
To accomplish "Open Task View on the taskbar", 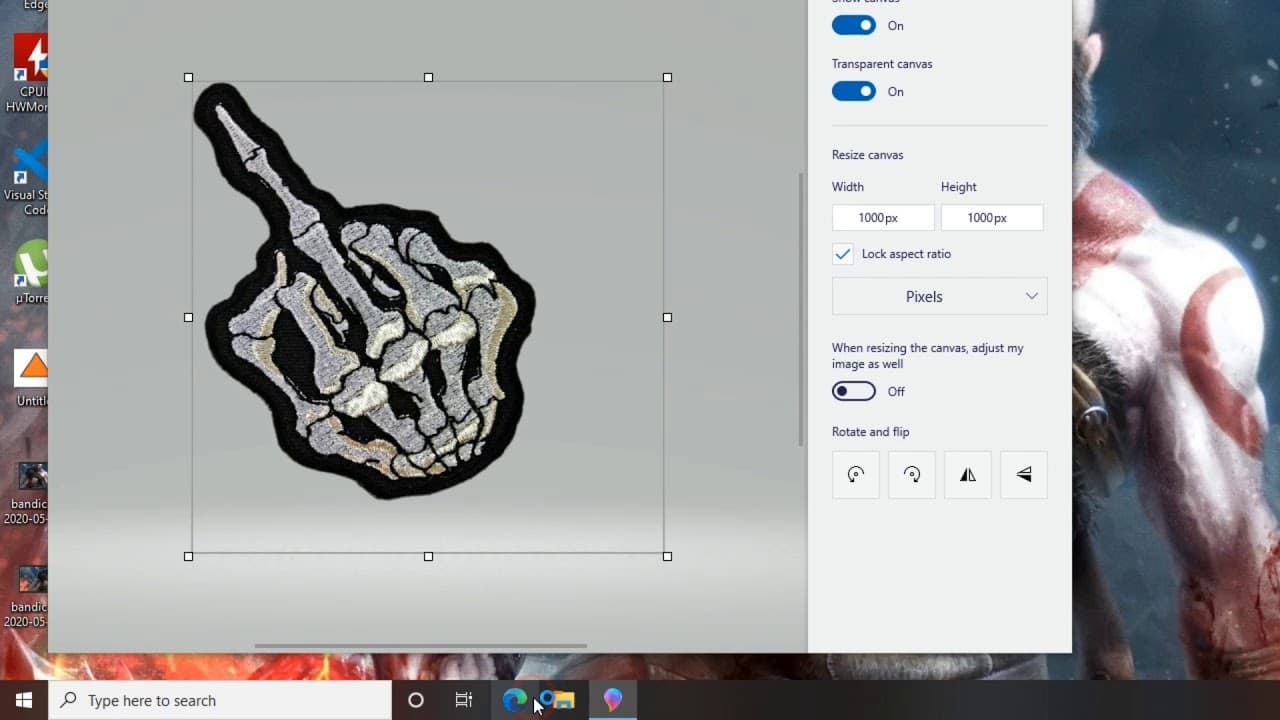I will [464, 700].
